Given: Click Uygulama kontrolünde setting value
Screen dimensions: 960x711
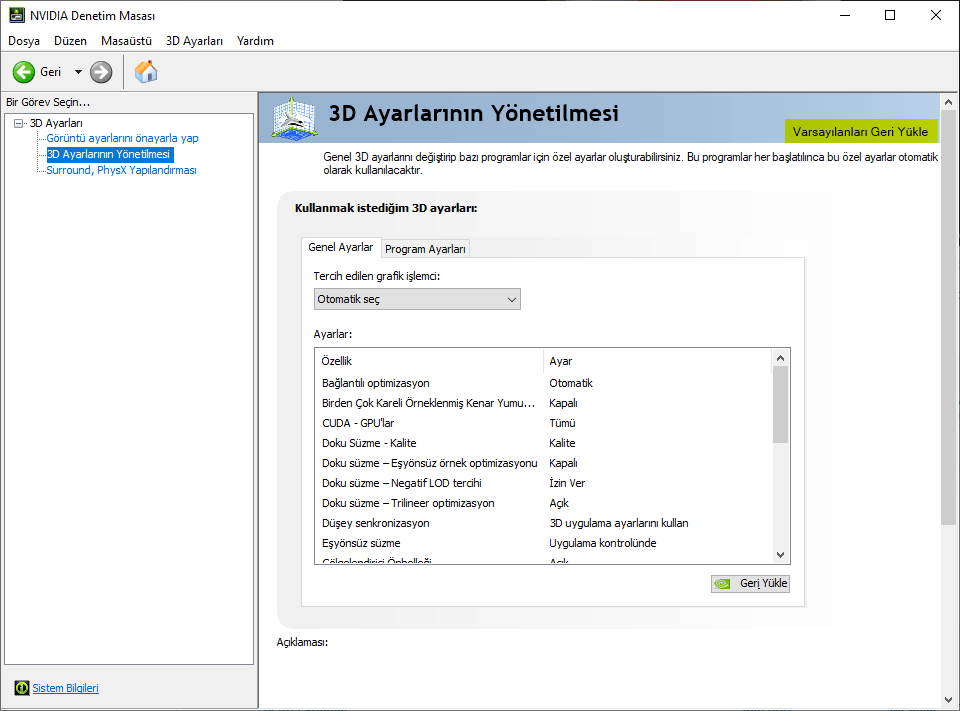Looking at the screenshot, I should (x=602, y=543).
